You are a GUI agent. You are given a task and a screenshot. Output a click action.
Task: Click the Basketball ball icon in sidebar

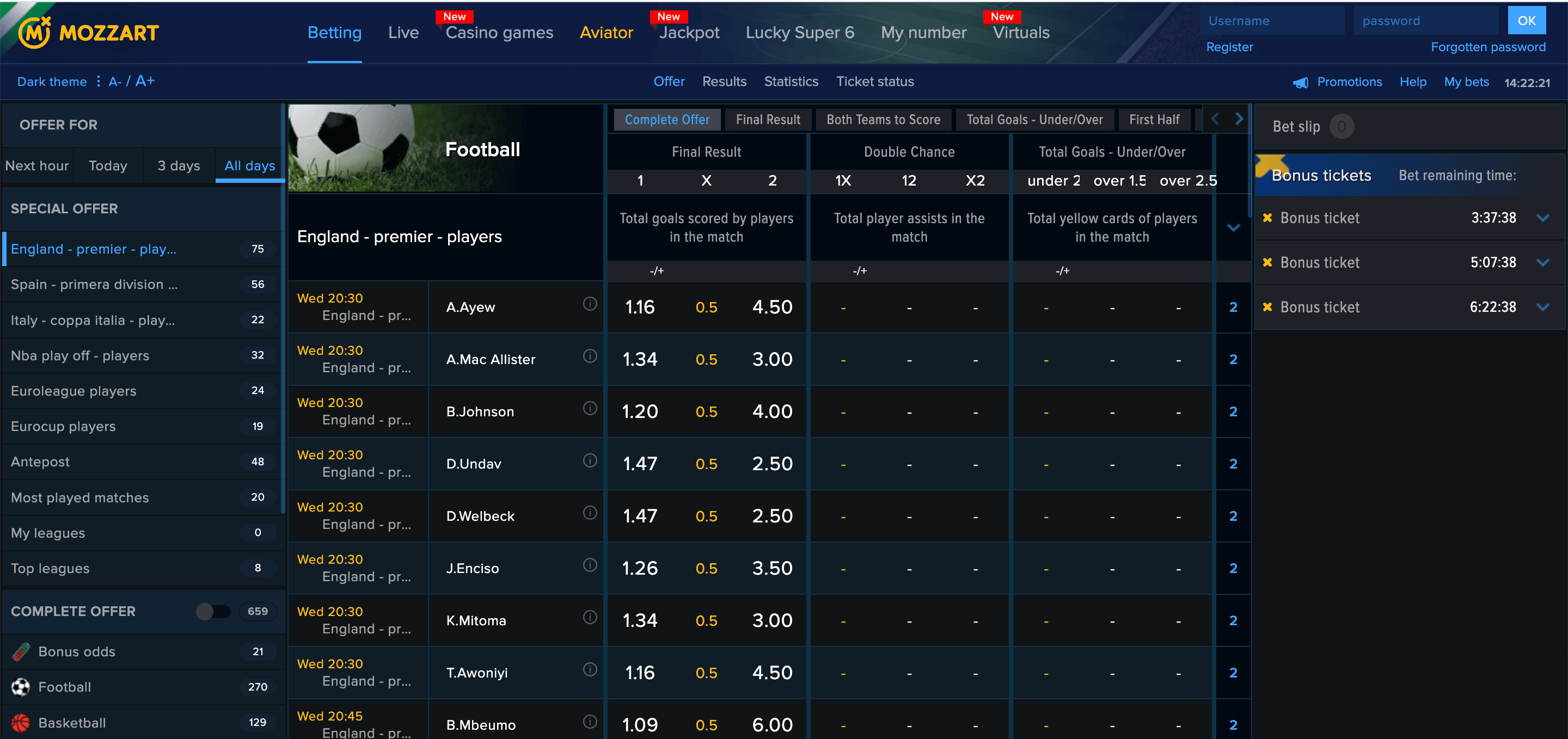click(21, 723)
